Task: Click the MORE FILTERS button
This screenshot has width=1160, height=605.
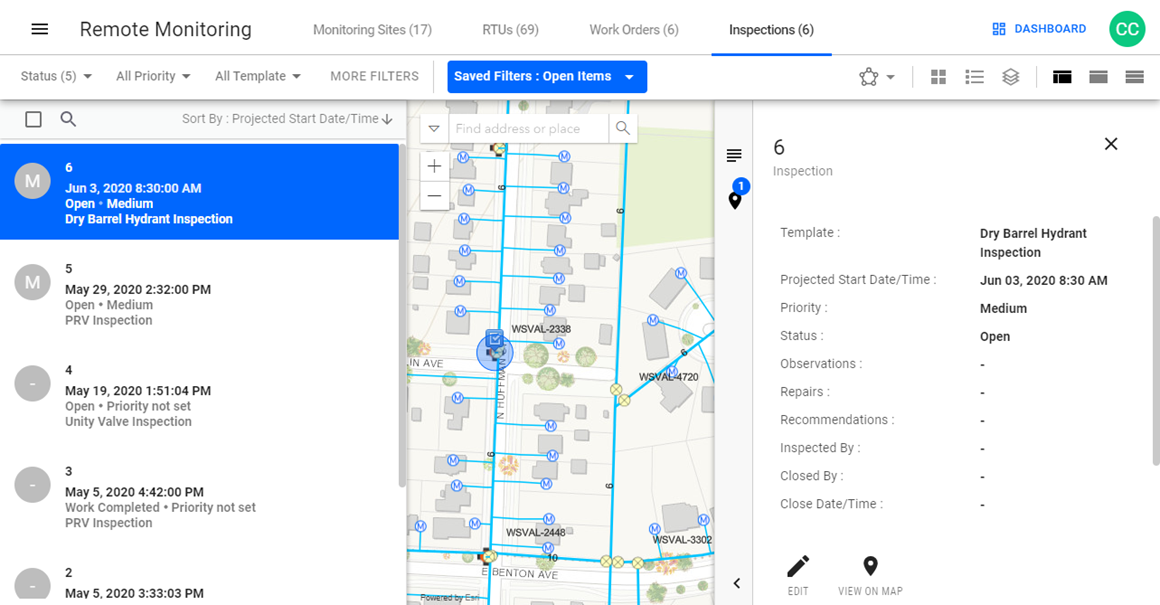Action: (373, 75)
